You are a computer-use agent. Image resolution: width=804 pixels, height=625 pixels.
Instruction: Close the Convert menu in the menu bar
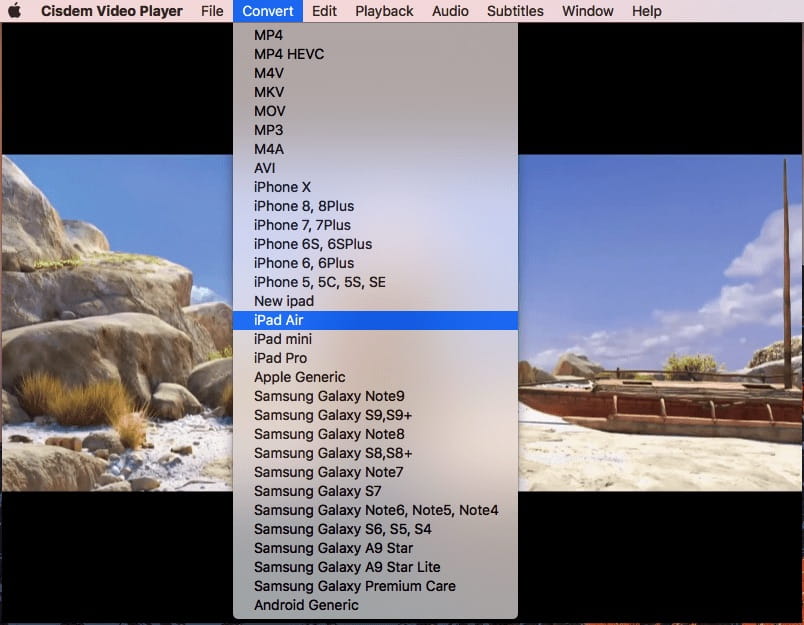pos(268,11)
